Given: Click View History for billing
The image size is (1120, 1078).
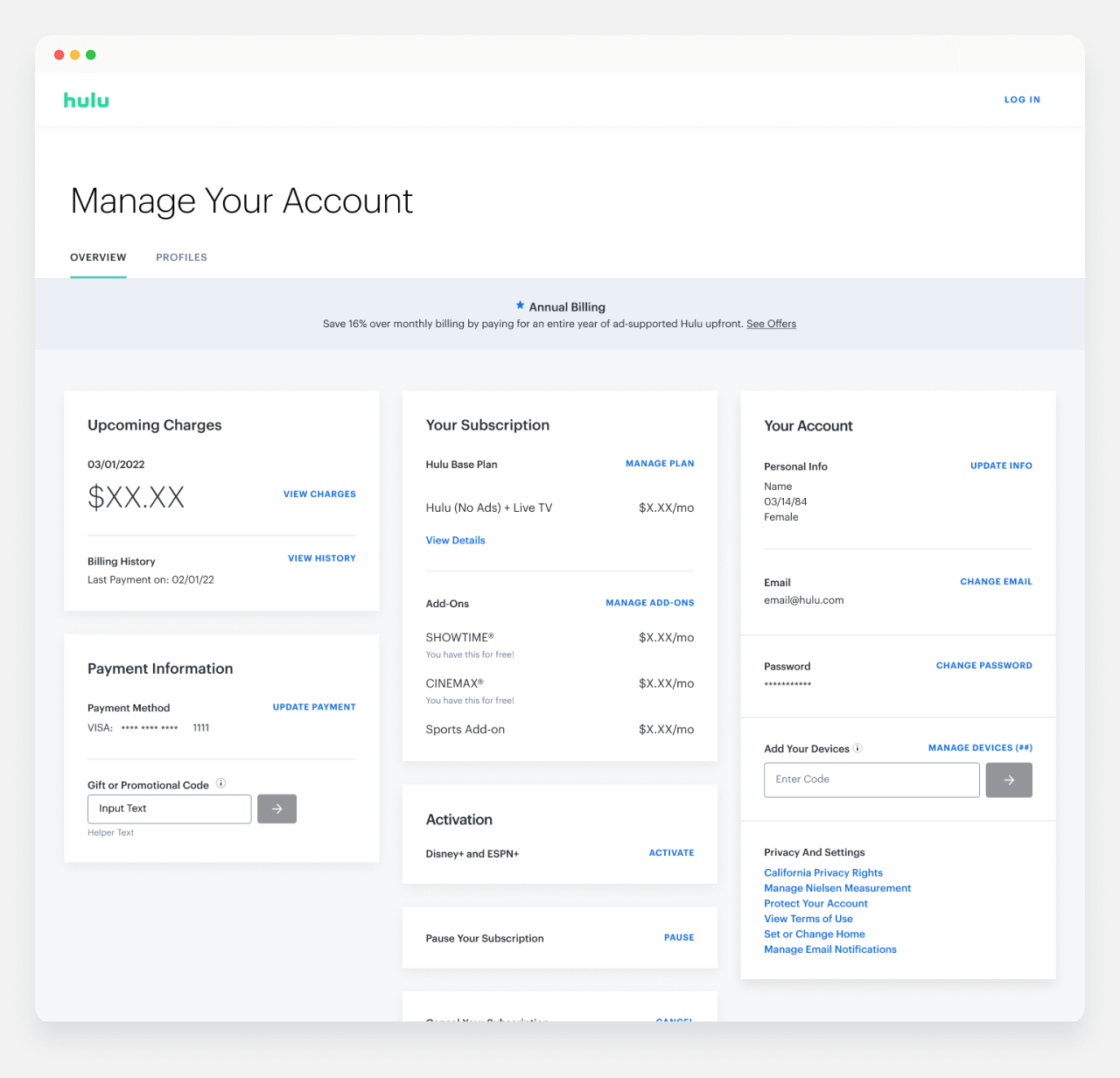Looking at the screenshot, I should click(322, 558).
